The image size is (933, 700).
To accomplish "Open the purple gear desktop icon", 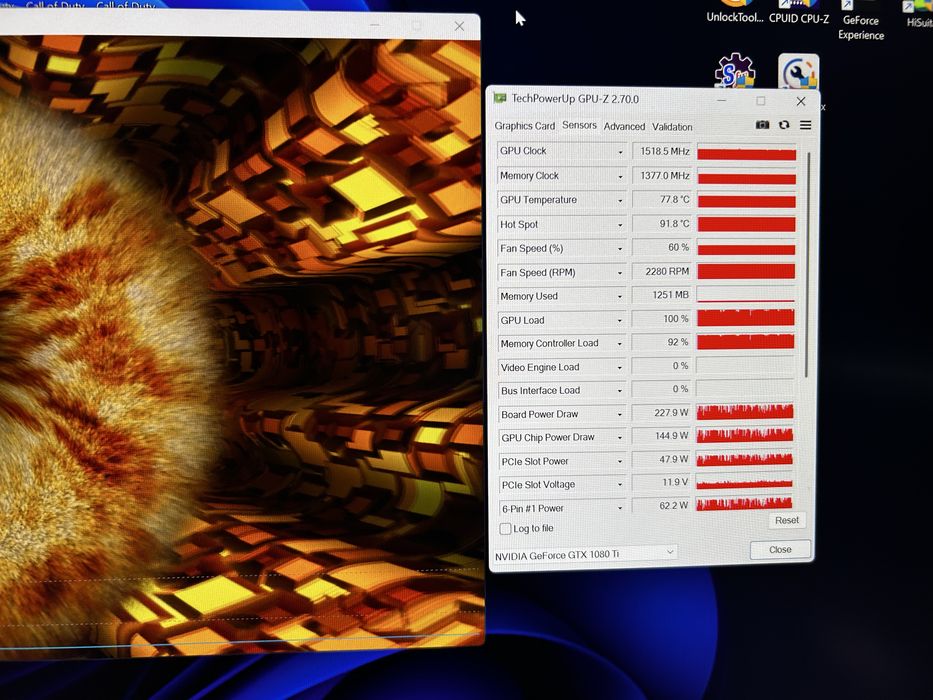I will pyautogui.click(x=735, y=71).
